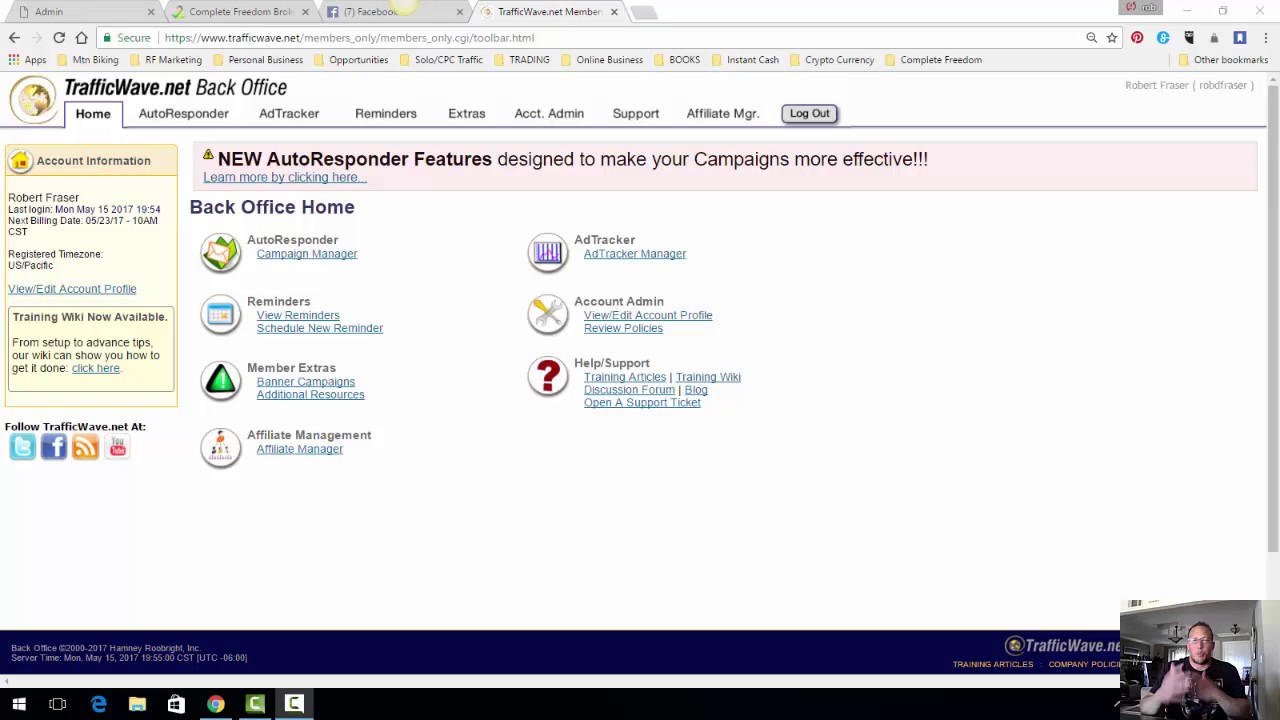Open the Acct. Admin menu
1280x720 pixels.
pos(549,114)
